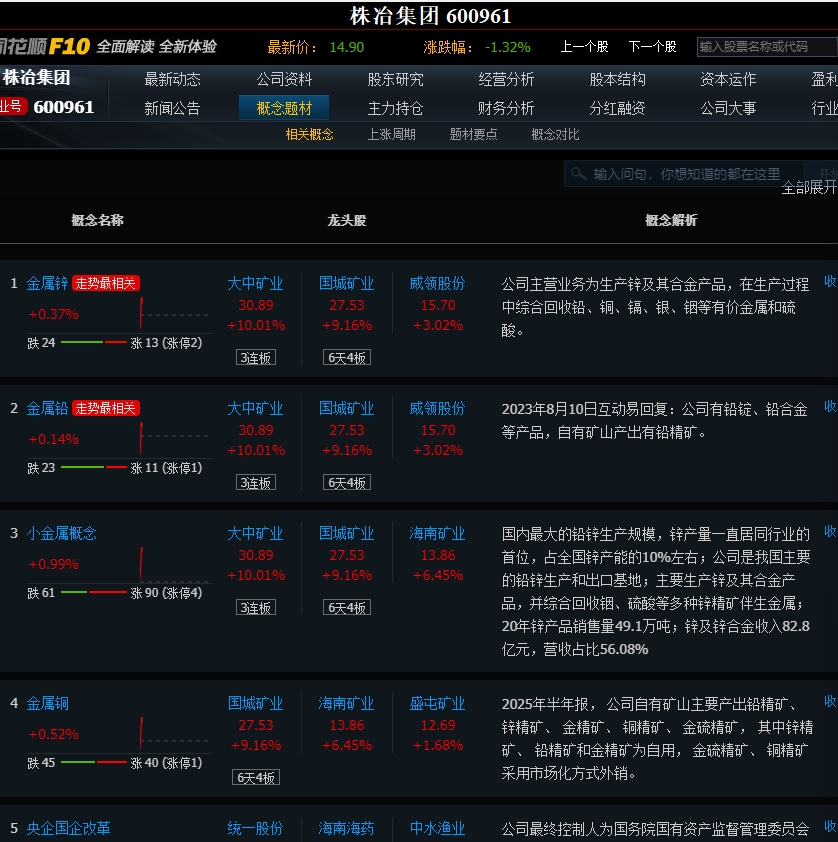Open the 资本运作 tab

click(728, 79)
